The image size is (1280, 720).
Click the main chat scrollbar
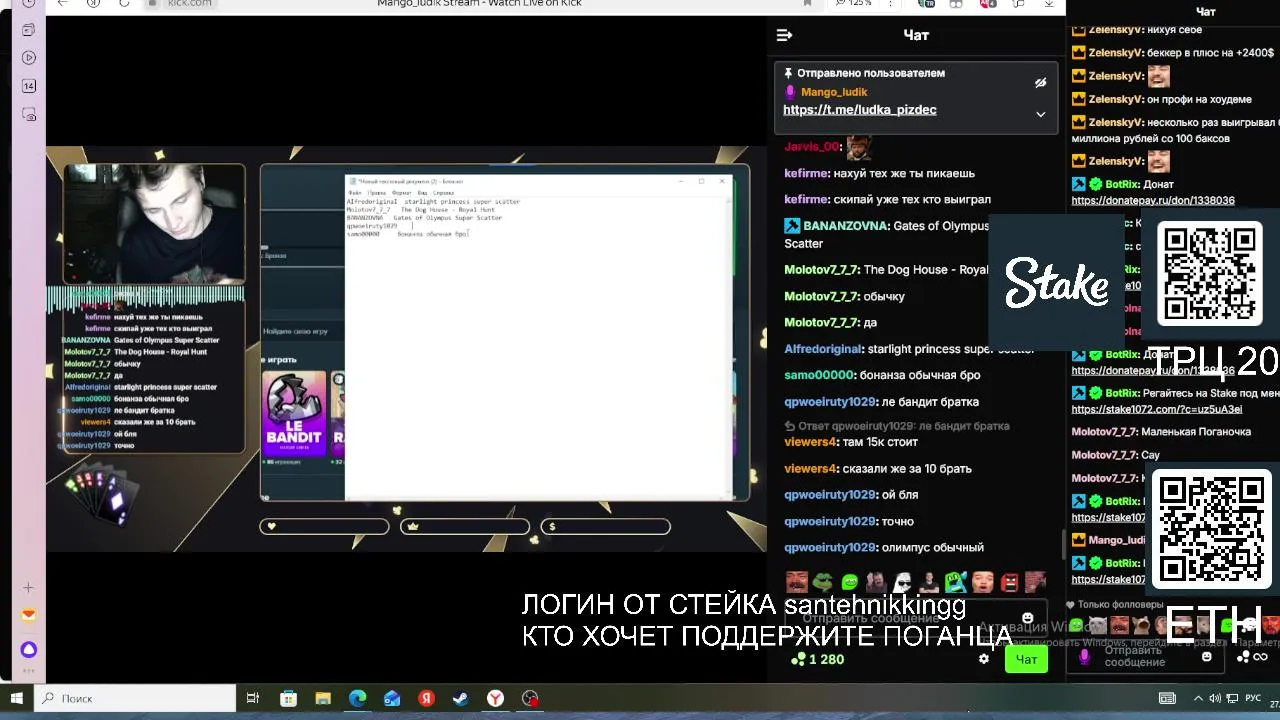pyautogui.click(x=1063, y=545)
